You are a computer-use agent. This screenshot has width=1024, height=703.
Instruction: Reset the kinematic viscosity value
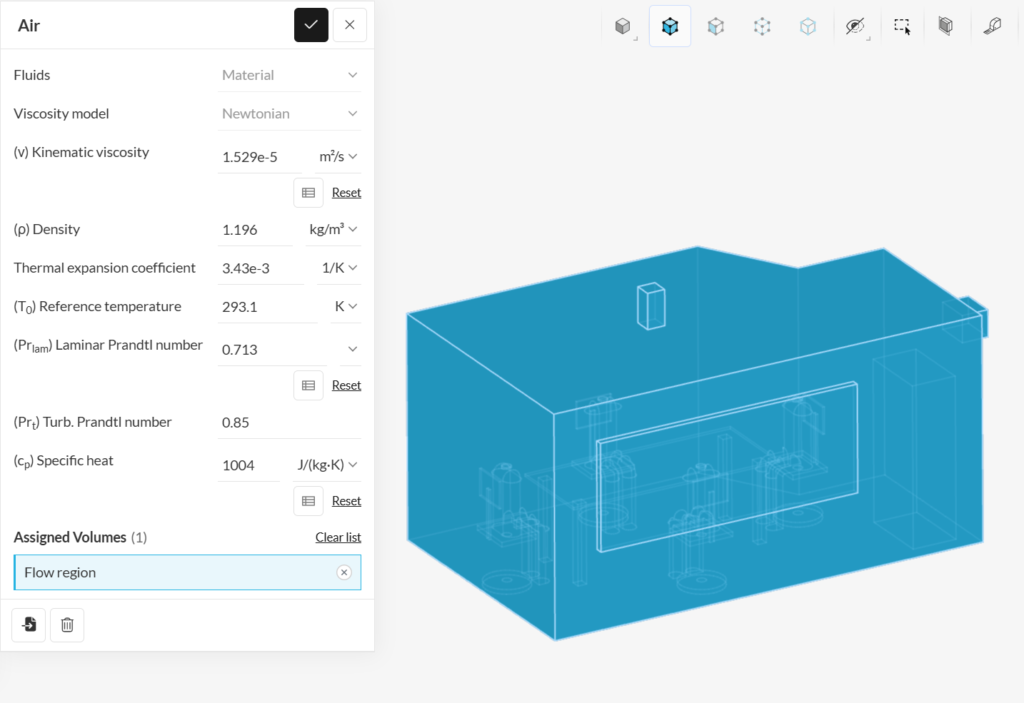point(346,193)
